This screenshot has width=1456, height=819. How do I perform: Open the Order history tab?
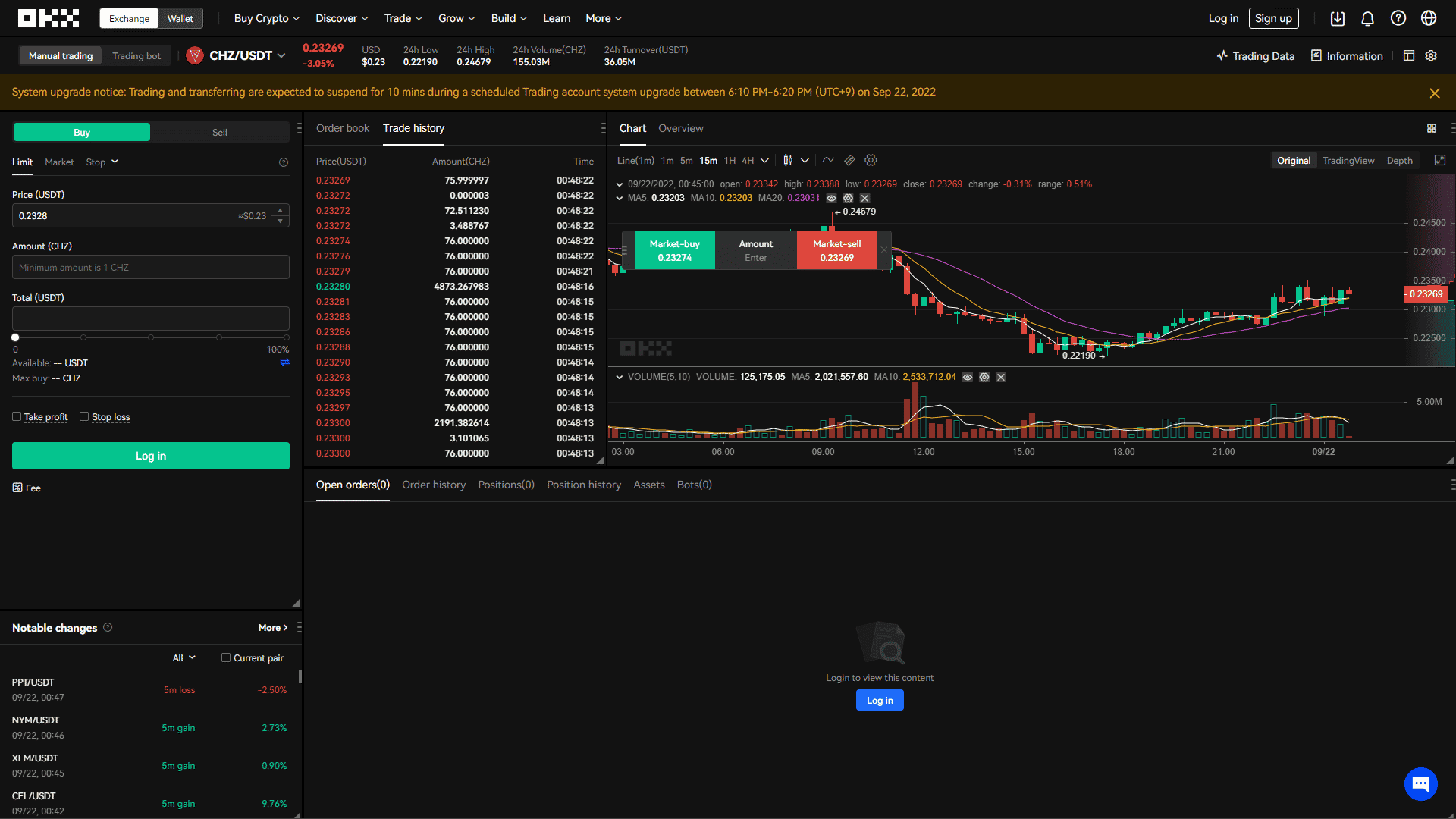[434, 485]
